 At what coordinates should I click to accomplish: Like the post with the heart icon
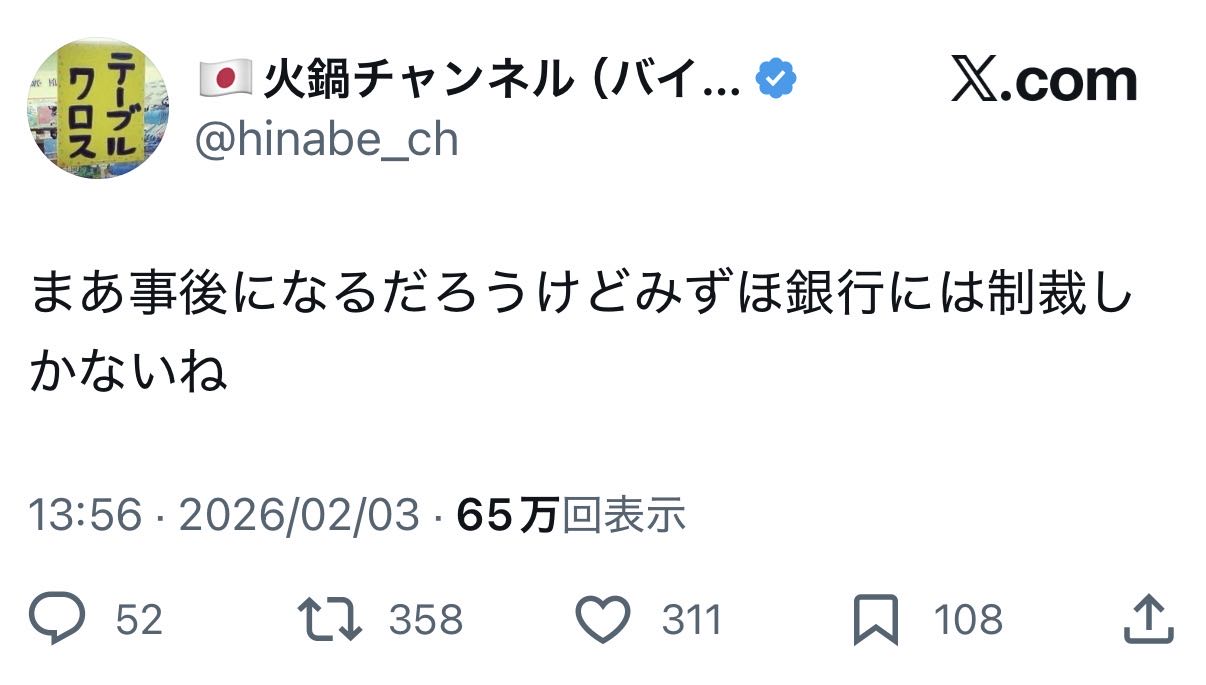(x=605, y=620)
